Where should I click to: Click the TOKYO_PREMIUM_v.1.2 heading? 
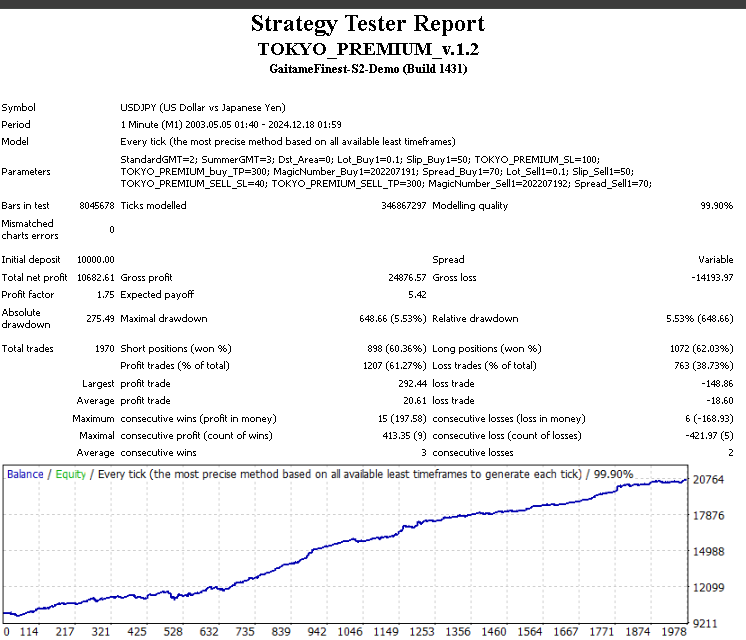[368, 48]
